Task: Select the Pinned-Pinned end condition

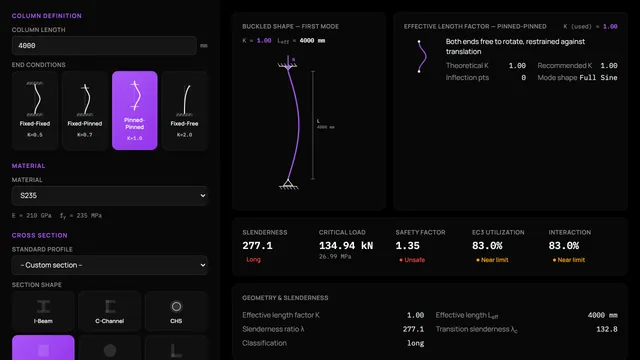Action: pos(135,111)
